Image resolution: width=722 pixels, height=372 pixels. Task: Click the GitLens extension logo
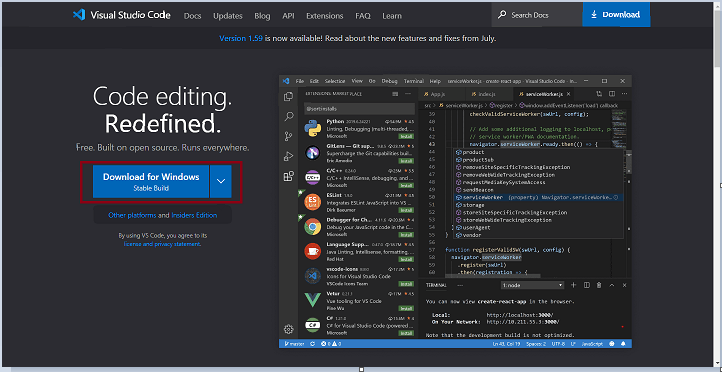coord(313,152)
